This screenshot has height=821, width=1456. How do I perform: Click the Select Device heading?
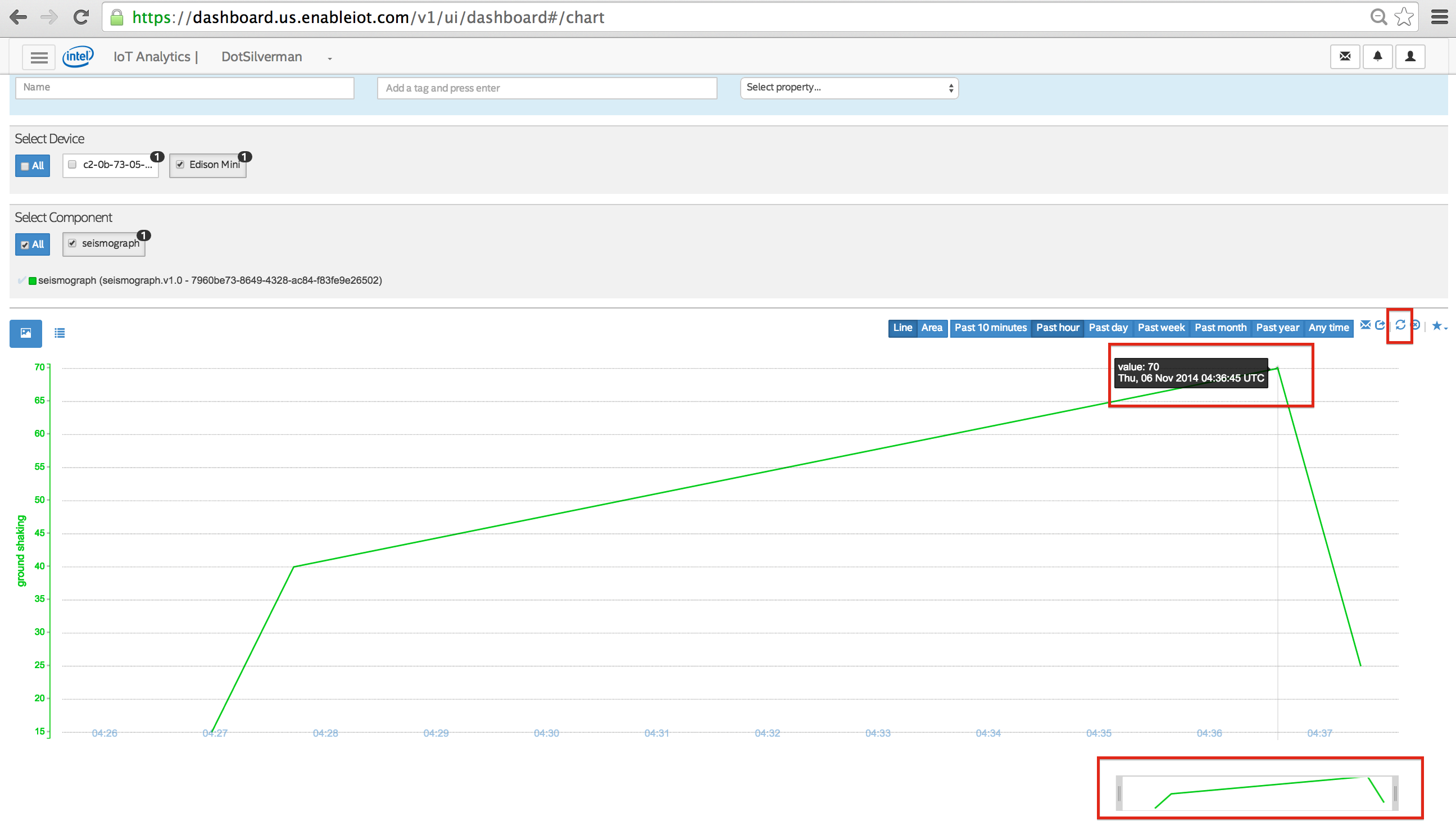click(50, 139)
